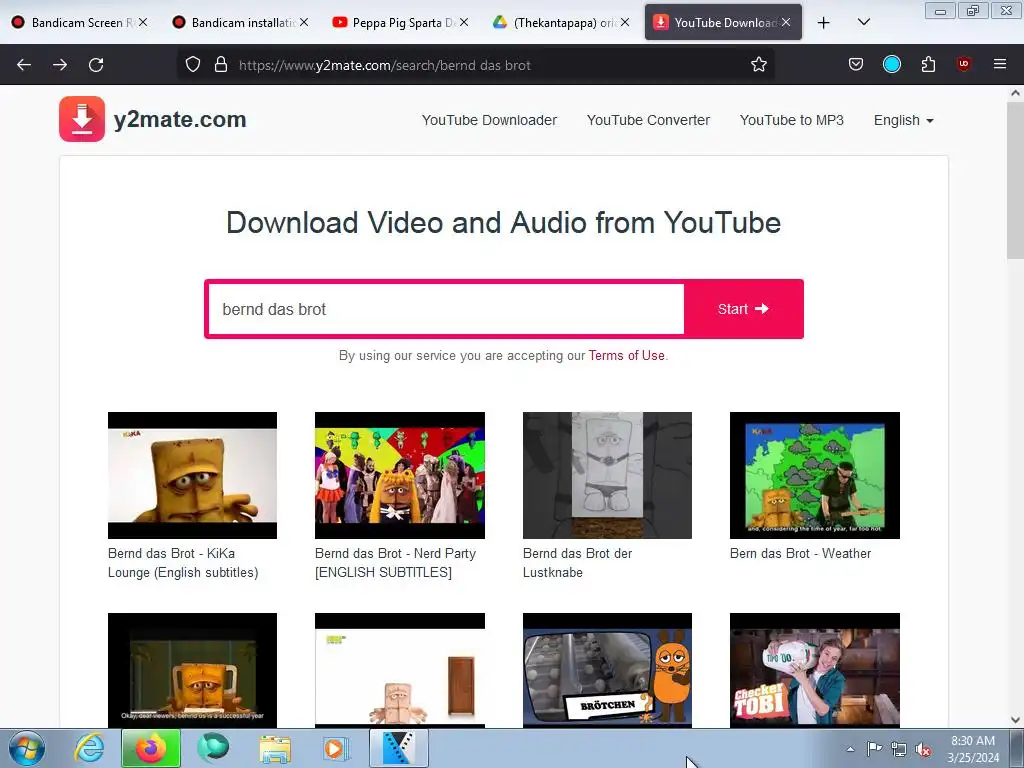Open extensions puzzle icon
1024x768 pixels.
pyautogui.click(x=928, y=65)
